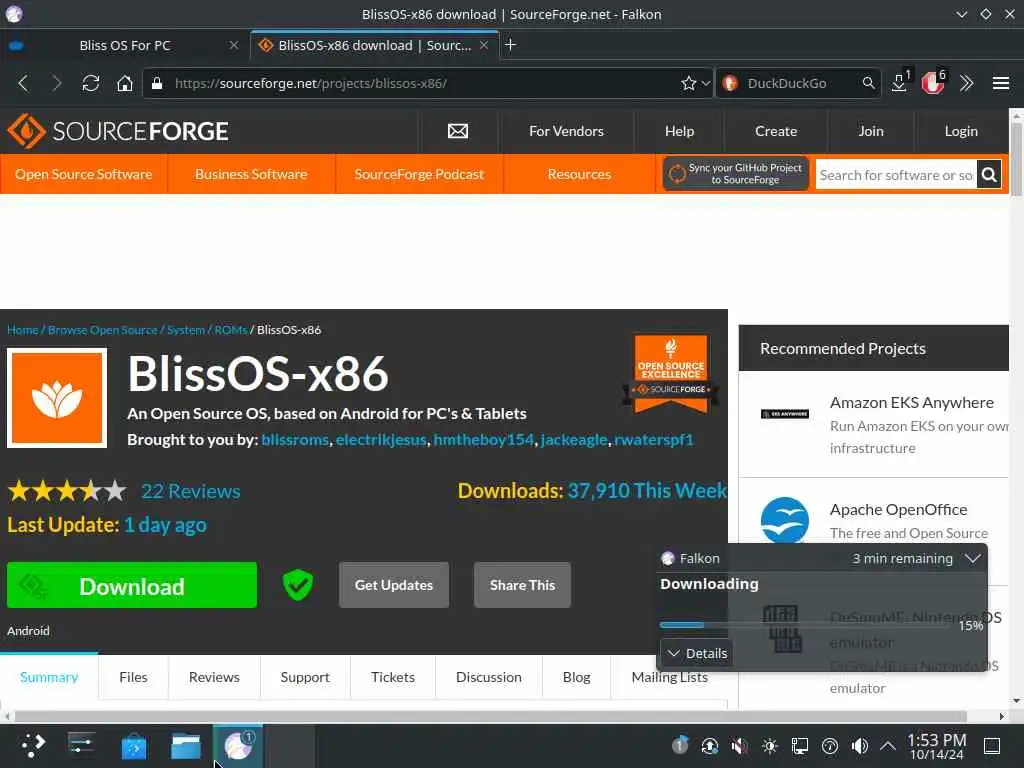Click the download progress bar at 15%

tap(807, 625)
